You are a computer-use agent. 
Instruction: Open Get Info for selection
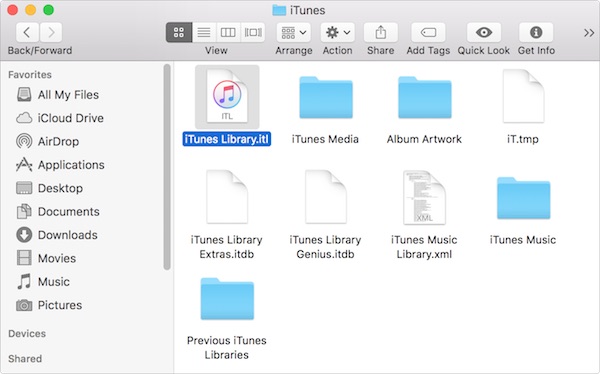tap(536, 33)
